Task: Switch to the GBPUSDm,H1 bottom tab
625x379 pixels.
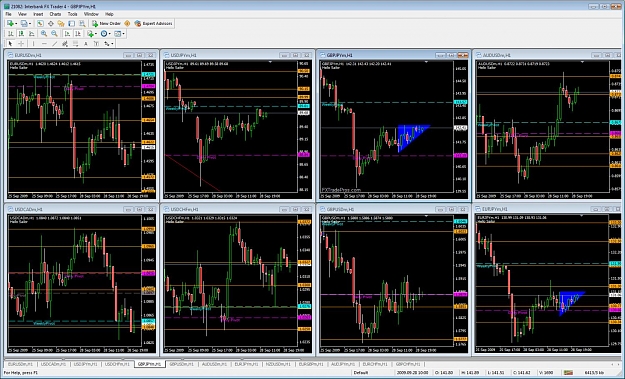Action: tap(181, 364)
